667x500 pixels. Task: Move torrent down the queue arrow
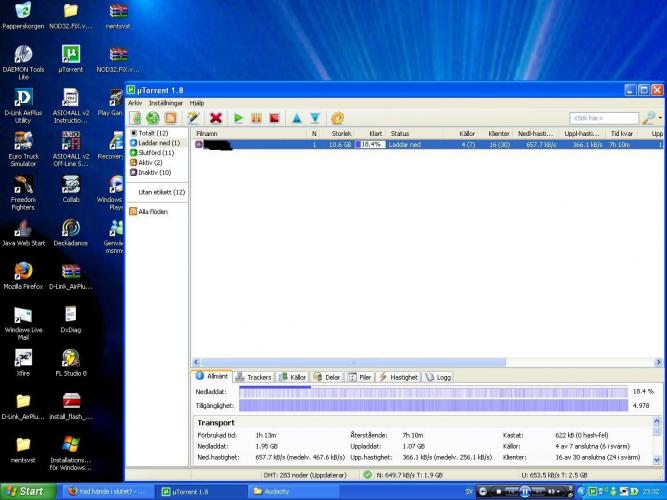point(315,118)
